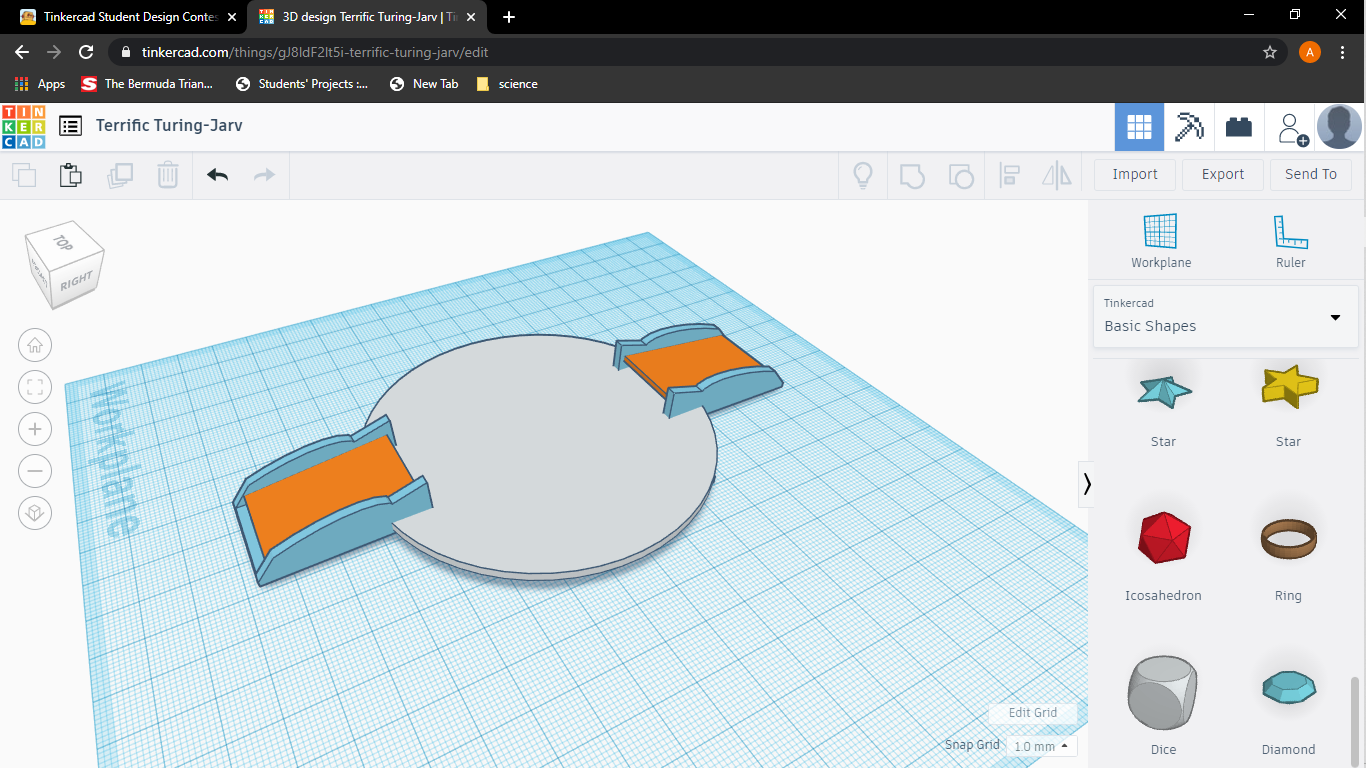Zoom out with the minus button
Screen dimensions: 1366x768
35,471
